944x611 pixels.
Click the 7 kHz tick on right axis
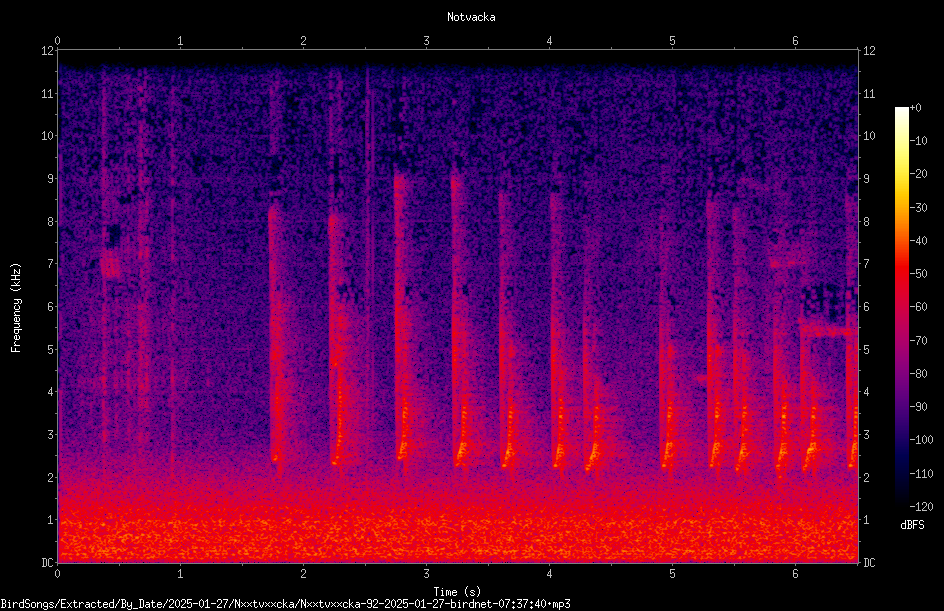866,264
